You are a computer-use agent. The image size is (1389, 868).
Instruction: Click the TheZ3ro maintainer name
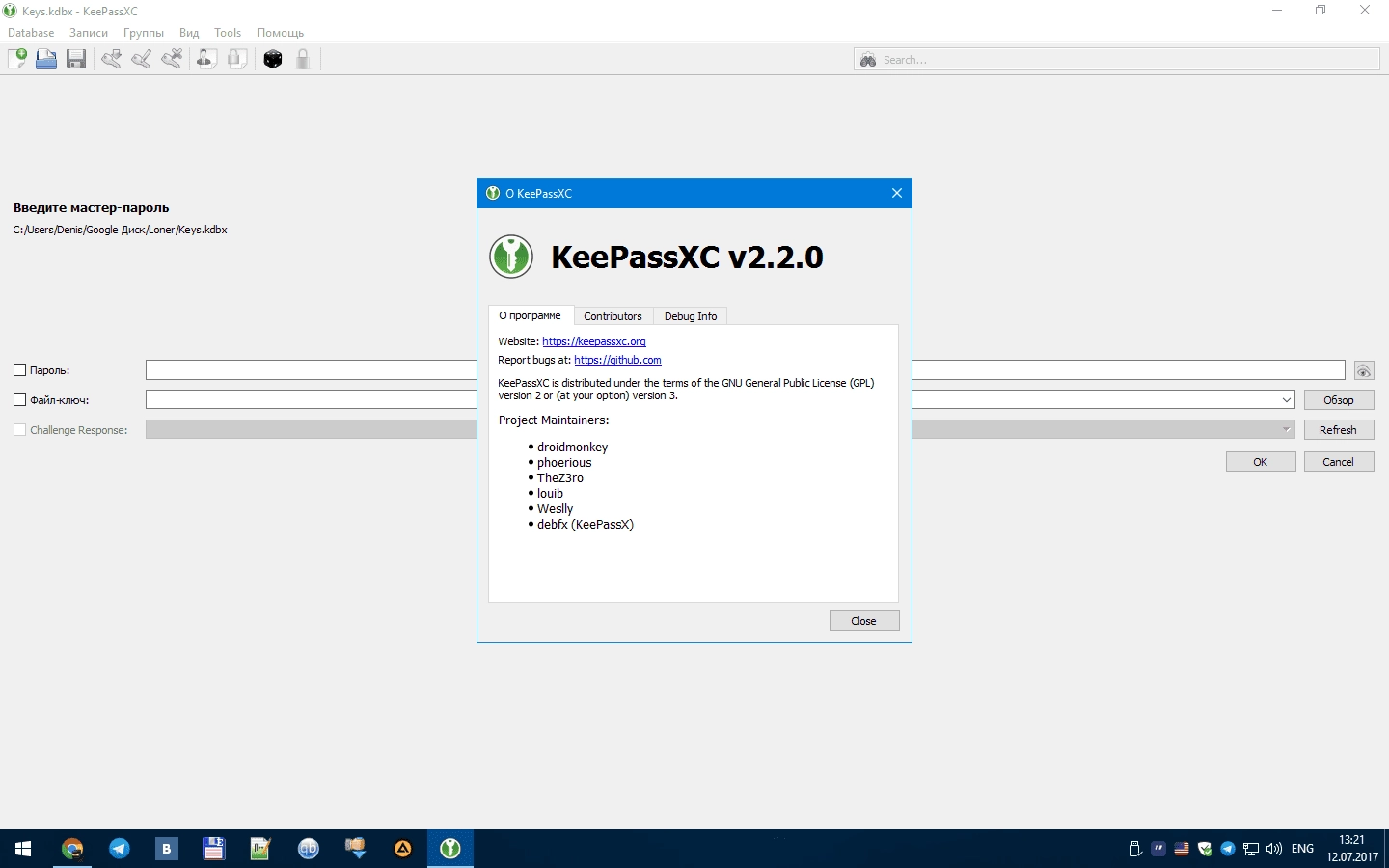tap(560, 478)
